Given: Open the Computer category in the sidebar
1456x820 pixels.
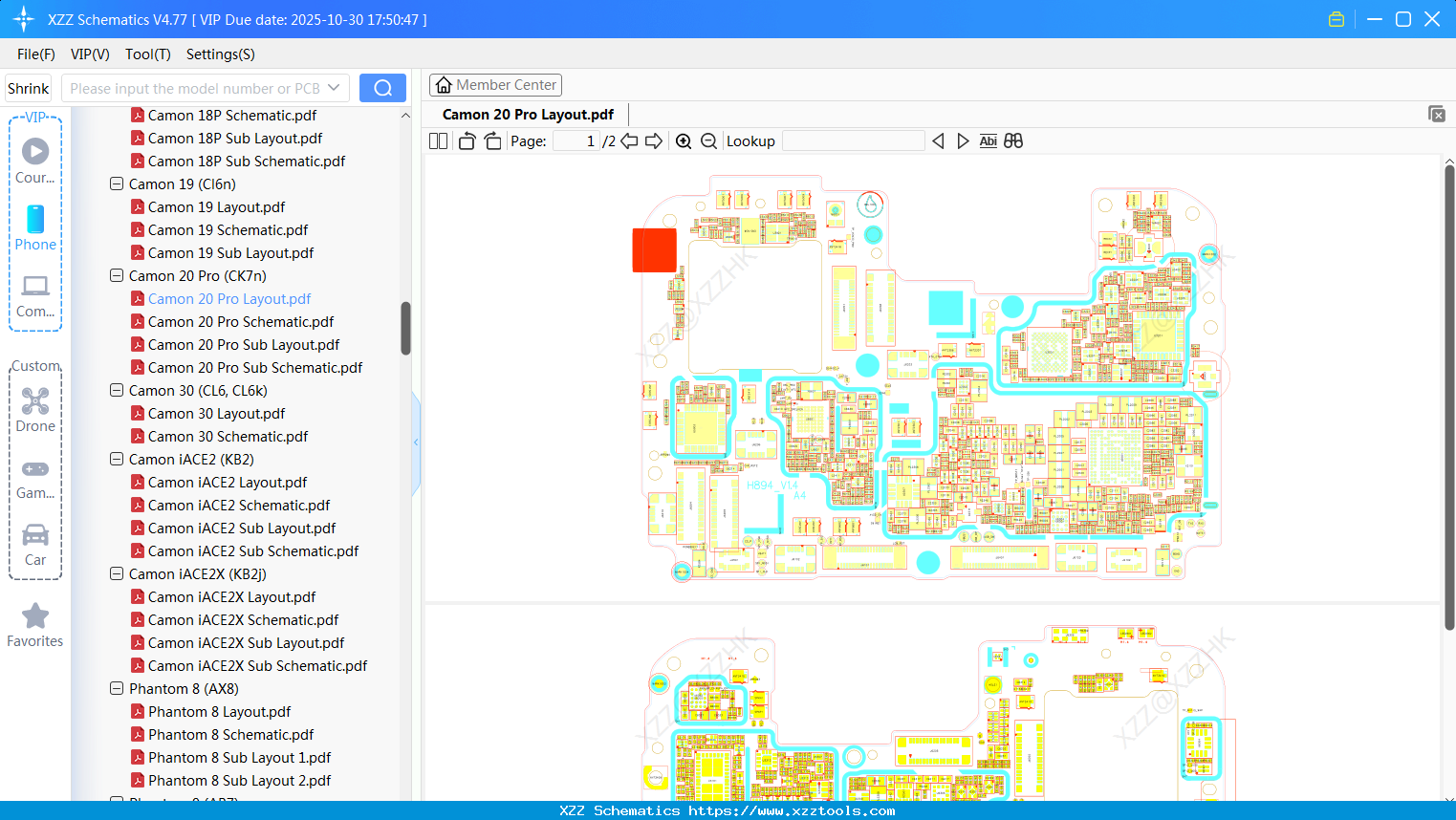Looking at the screenshot, I should click(x=35, y=296).
